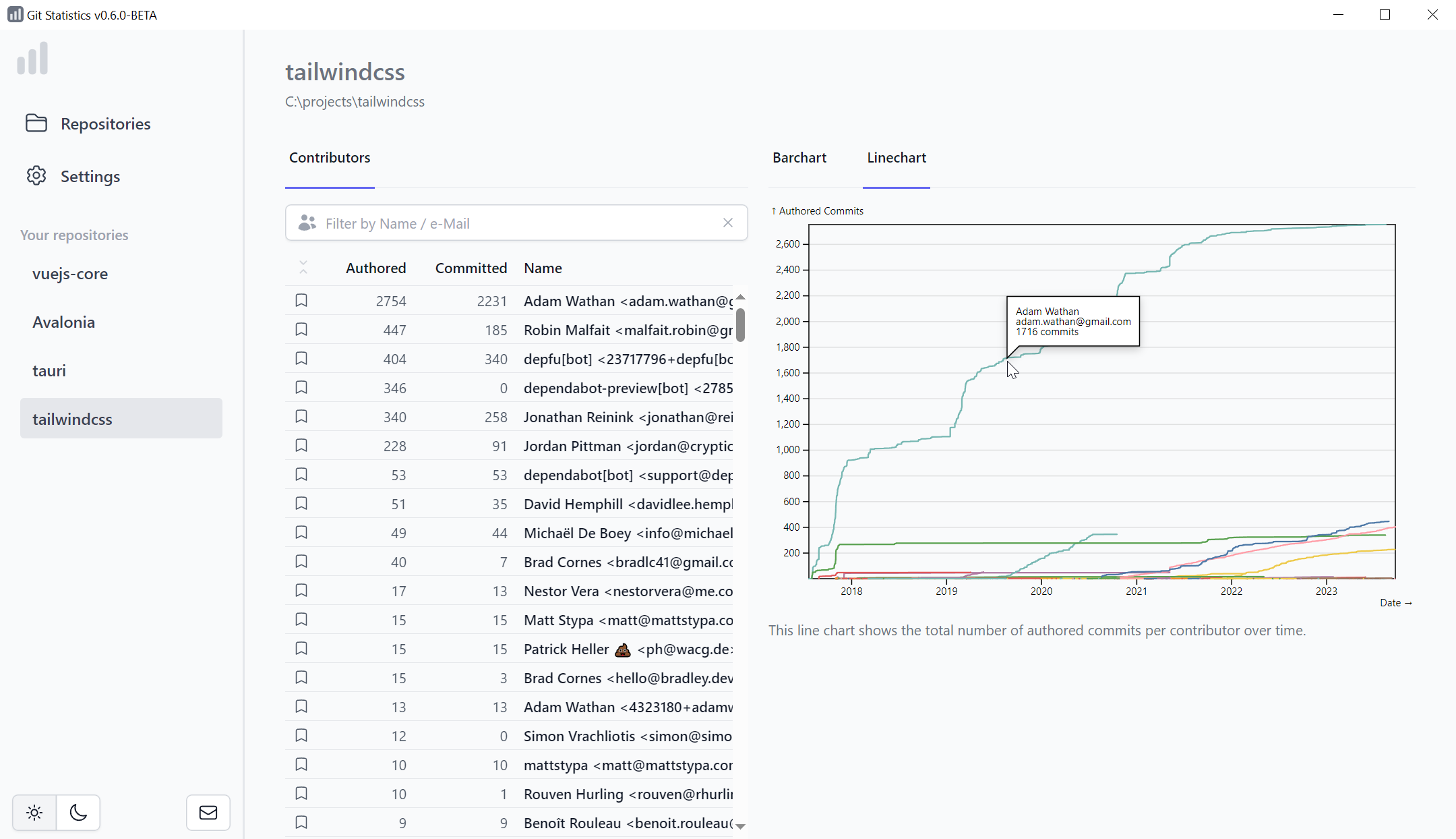Viewport: 1456px width, 839px height.
Task: Bookmark Benoît Rouleau row
Action: click(x=301, y=823)
